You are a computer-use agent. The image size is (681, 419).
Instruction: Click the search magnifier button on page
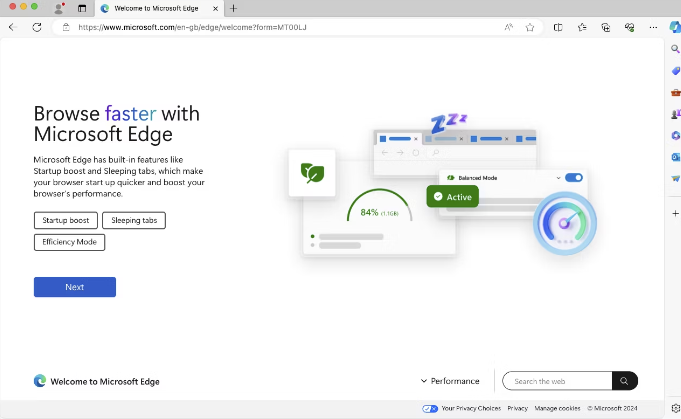point(625,381)
